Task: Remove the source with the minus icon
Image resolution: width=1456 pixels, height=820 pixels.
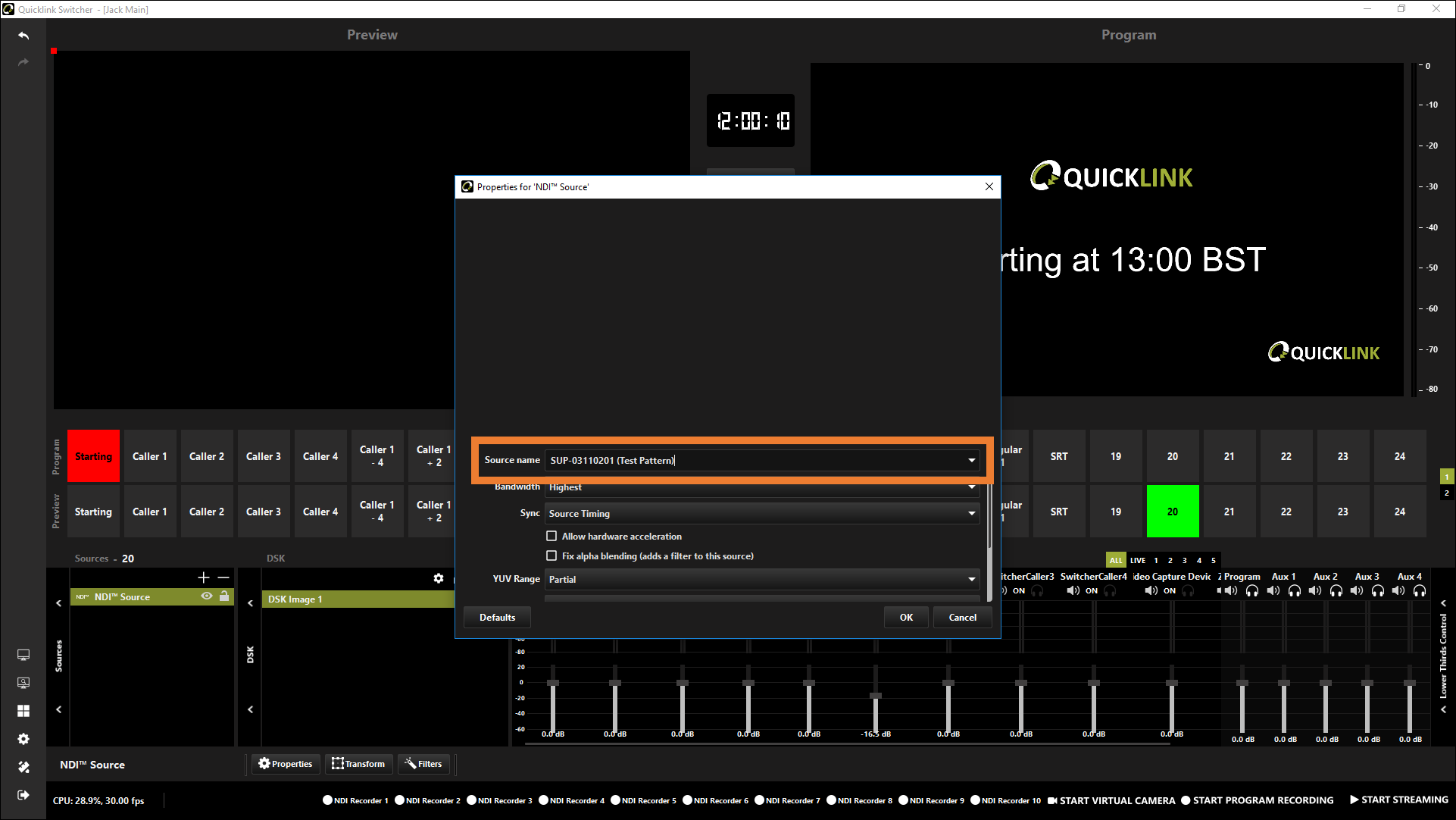Action: point(223,577)
